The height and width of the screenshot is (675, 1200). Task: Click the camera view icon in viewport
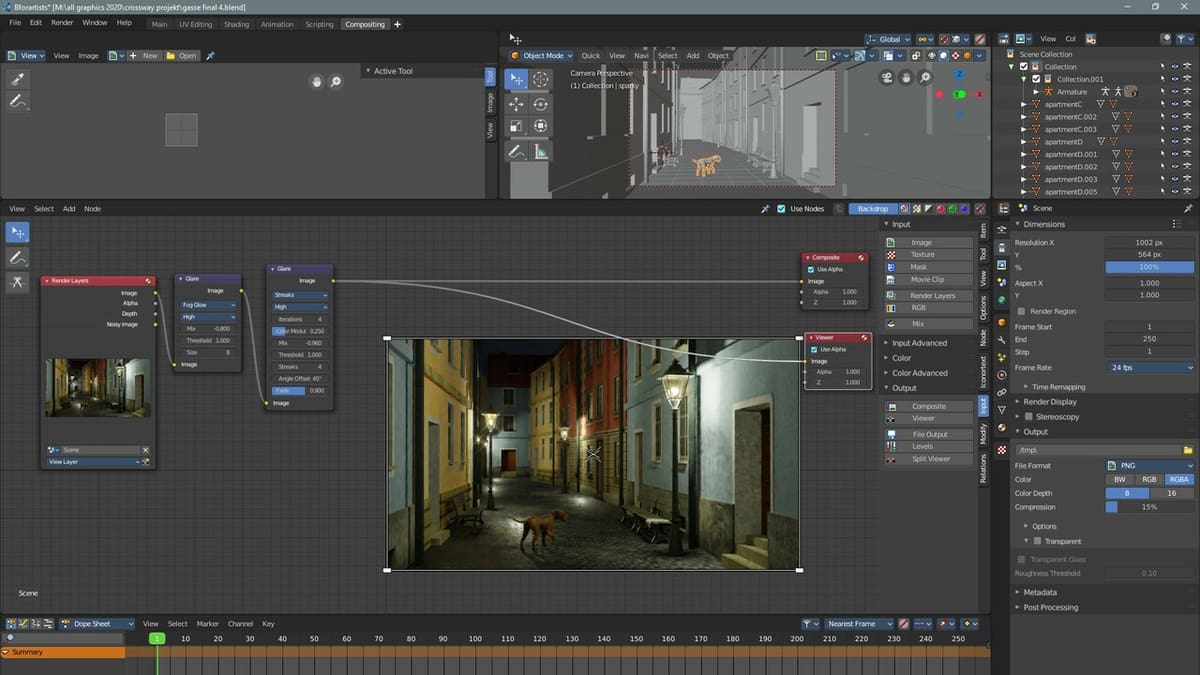pyautogui.click(x=887, y=78)
